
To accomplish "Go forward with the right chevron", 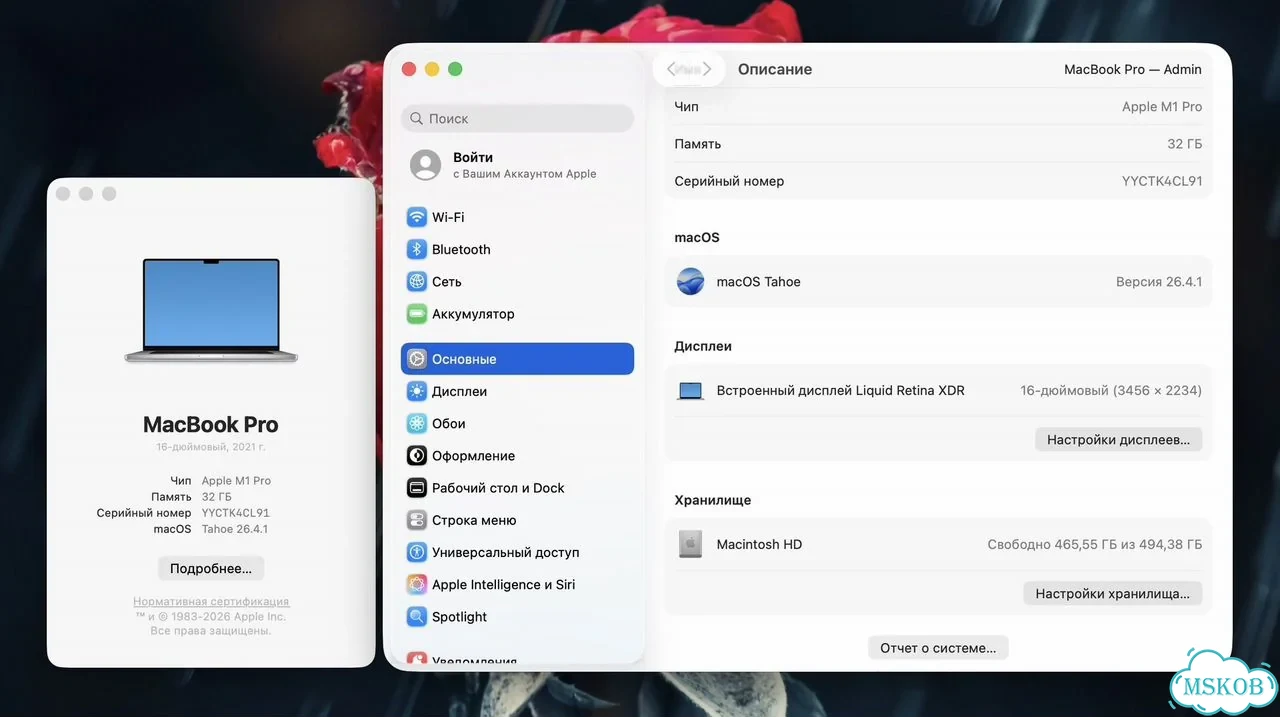I will tap(706, 69).
